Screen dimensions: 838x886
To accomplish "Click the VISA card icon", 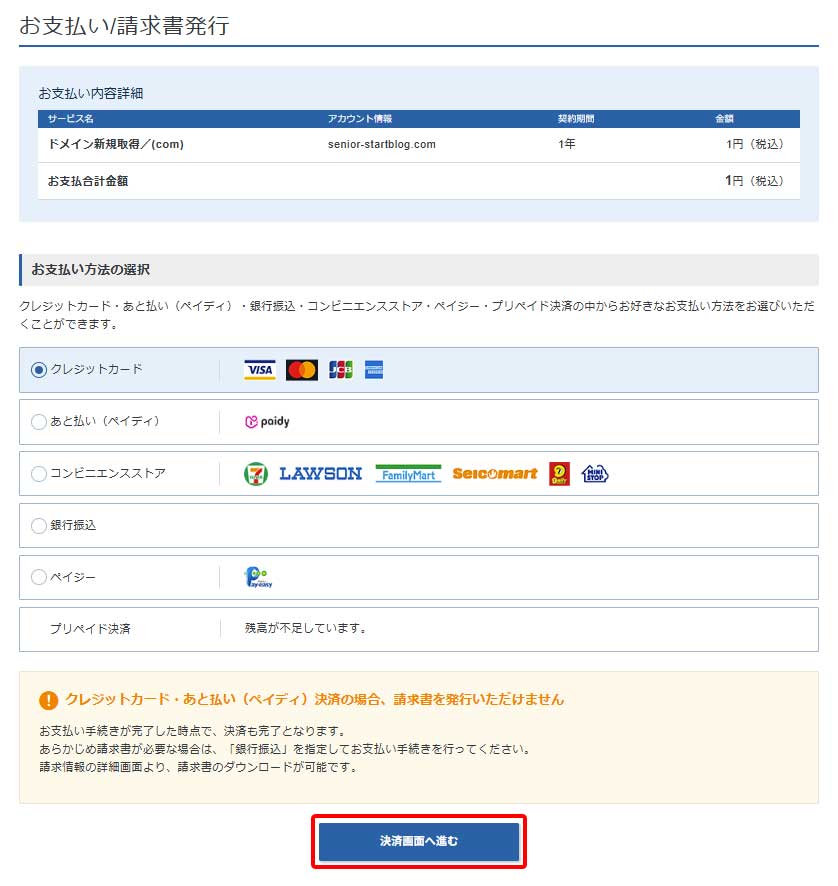I will (x=259, y=370).
